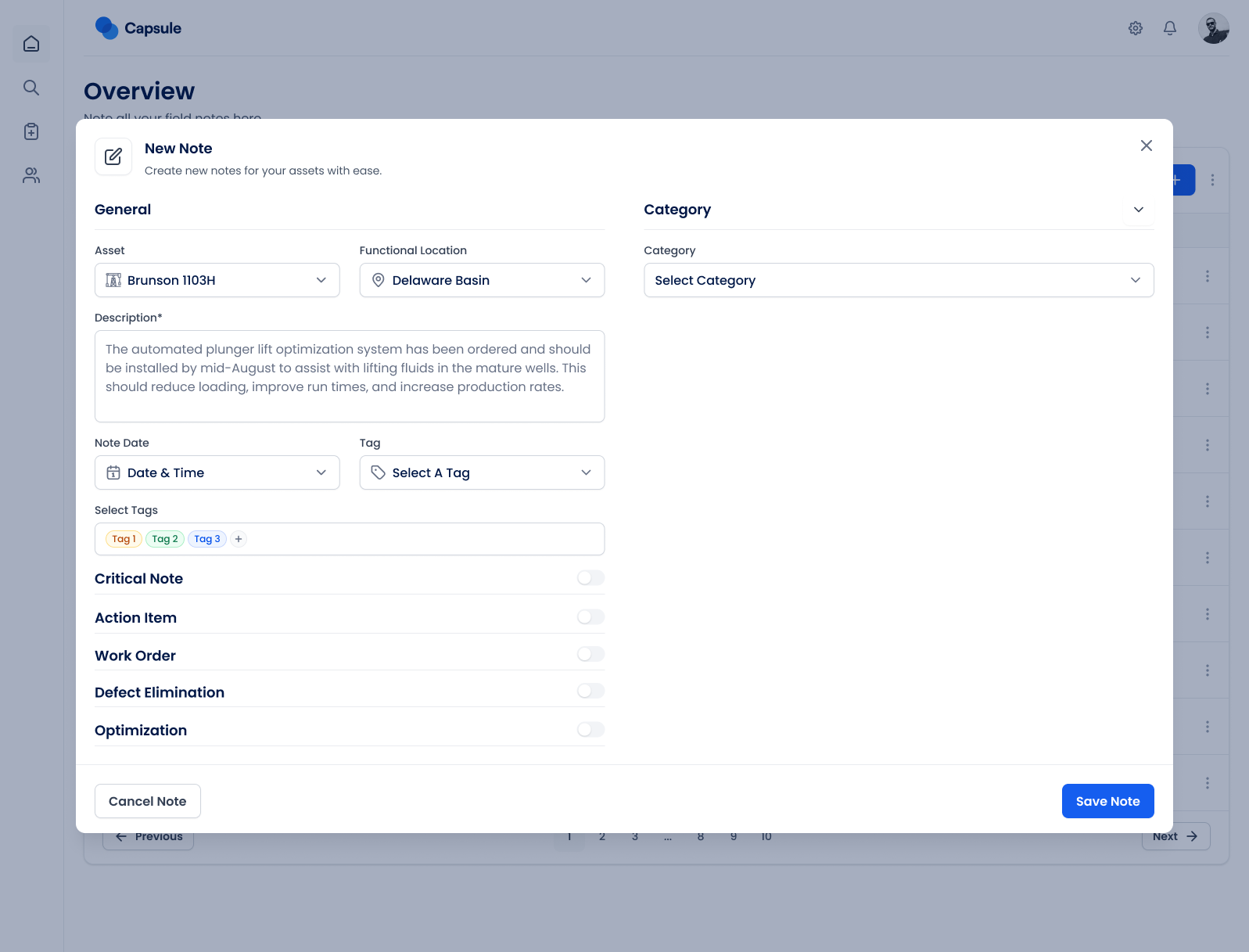
Task: Click the blue plus button behind dialog
Action: click(1184, 180)
